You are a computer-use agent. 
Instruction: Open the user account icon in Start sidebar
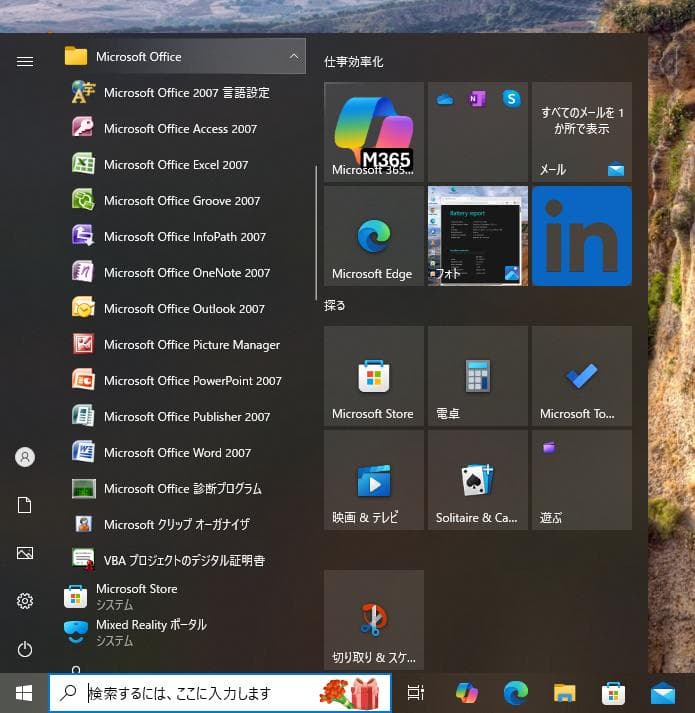click(x=25, y=457)
